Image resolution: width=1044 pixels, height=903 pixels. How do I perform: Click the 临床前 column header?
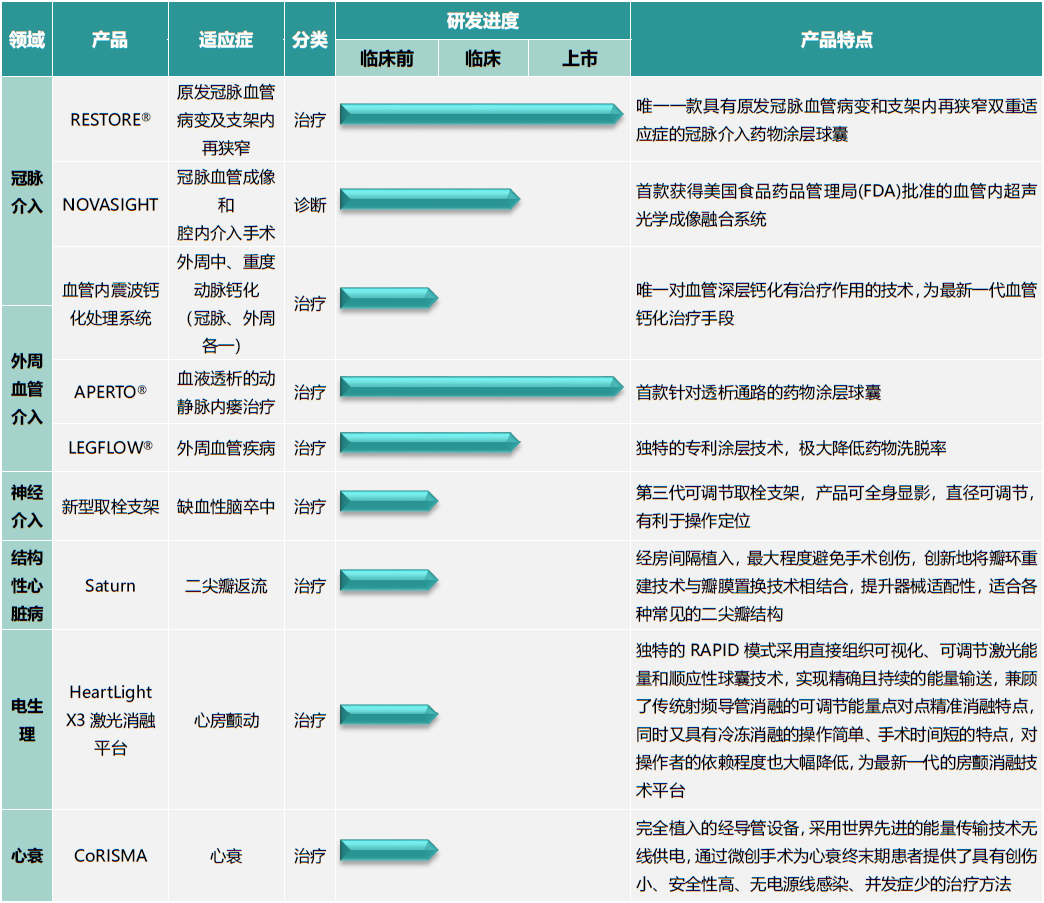tap(387, 59)
